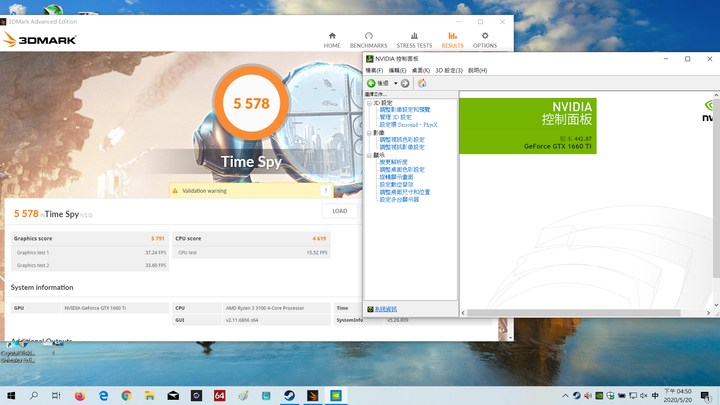Collapse the 顯示 tree node
The image size is (720, 405).
coord(369,156)
